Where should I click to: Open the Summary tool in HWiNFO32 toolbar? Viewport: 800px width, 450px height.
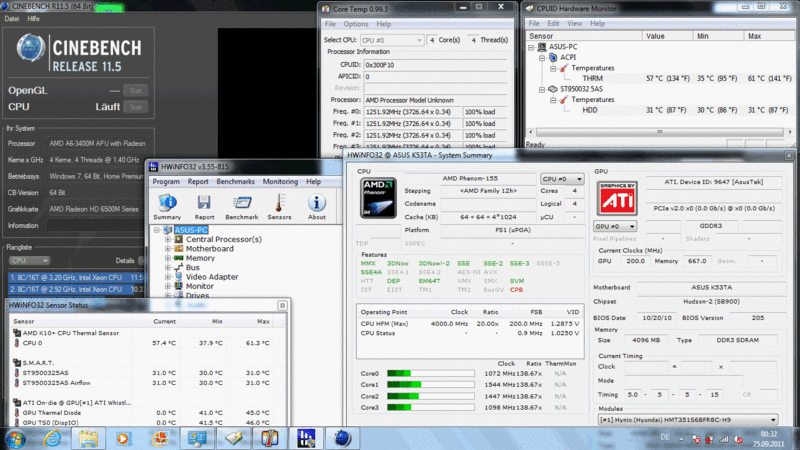[x=167, y=207]
